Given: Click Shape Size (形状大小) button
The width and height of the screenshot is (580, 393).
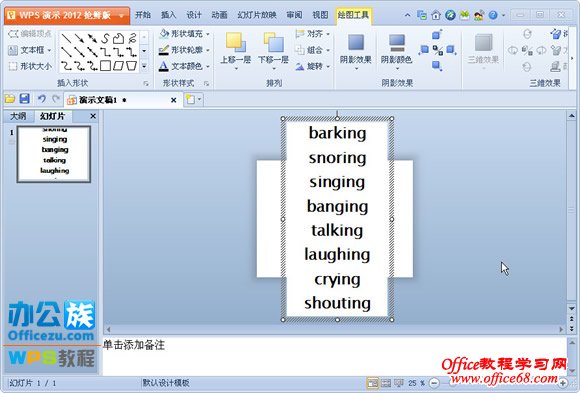Looking at the screenshot, I should coord(30,66).
